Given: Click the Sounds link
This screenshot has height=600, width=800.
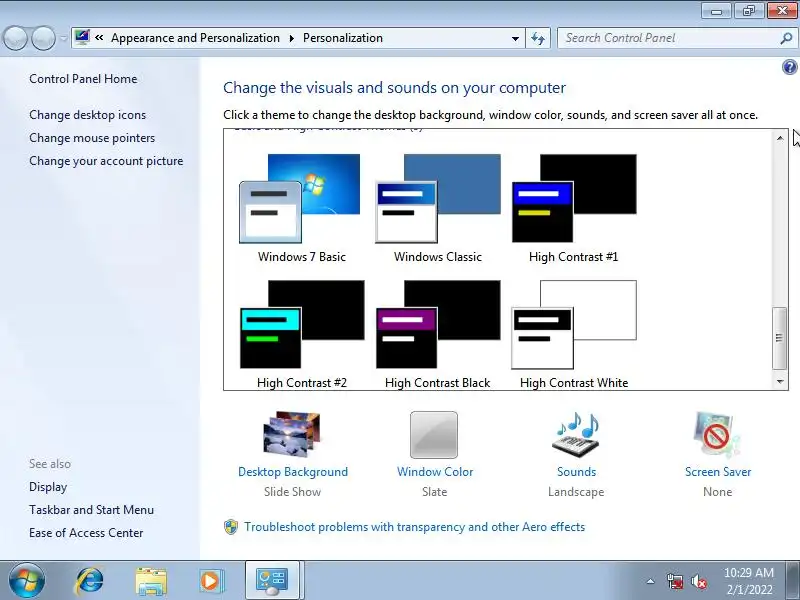Looking at the screenshot, I should (576, 472).
